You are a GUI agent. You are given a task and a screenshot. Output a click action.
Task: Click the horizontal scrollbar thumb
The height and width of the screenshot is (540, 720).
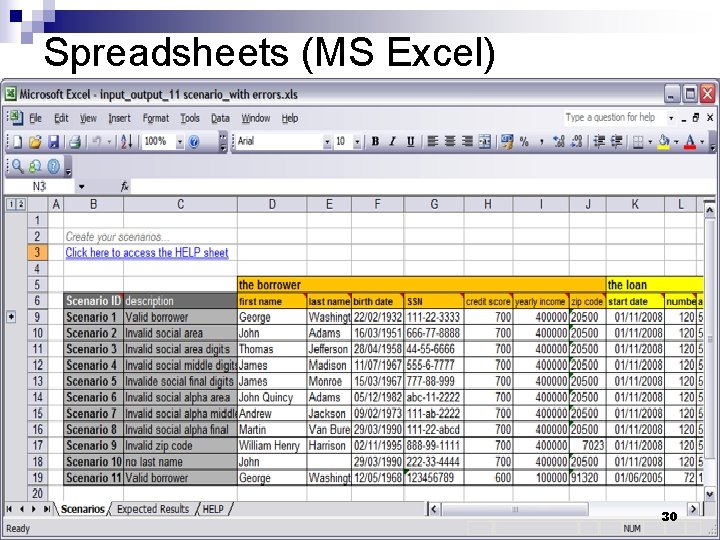pyautogui.click(x=515, y=509)
